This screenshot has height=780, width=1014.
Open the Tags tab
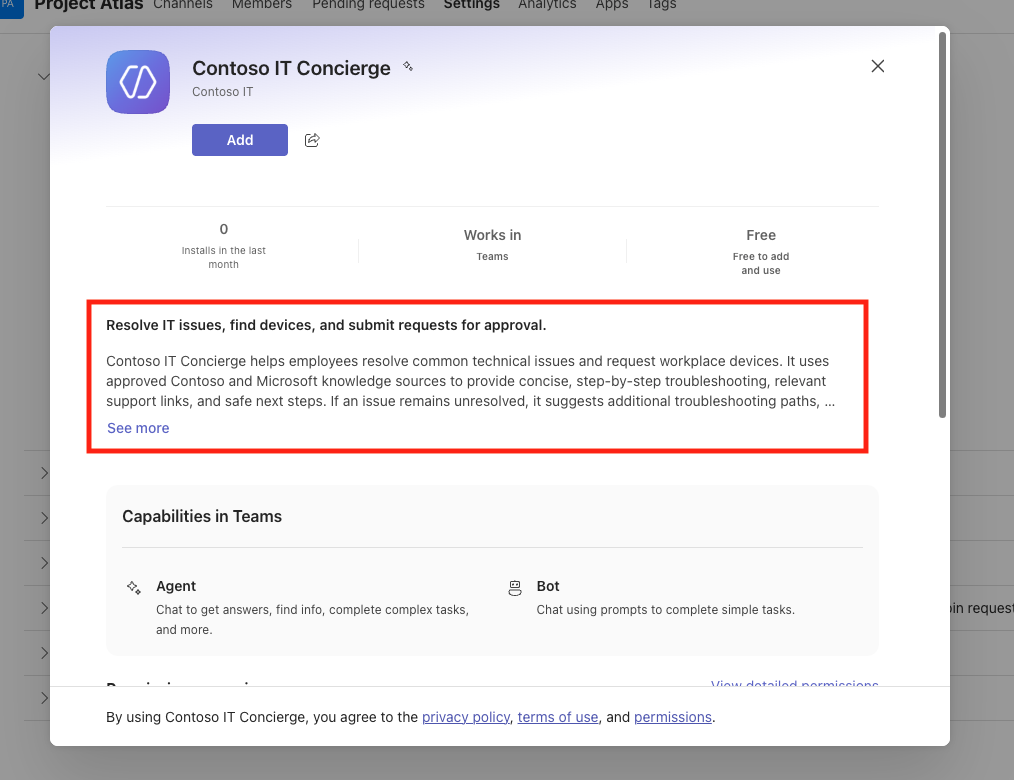tap(661, 5)
